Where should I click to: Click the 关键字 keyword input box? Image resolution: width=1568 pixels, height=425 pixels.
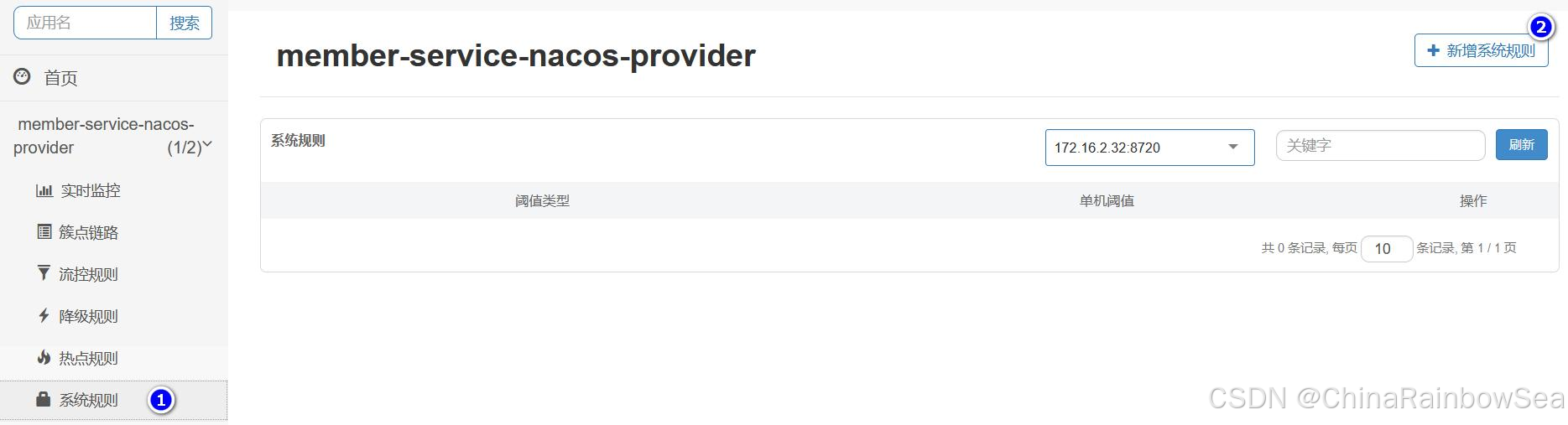(1380, 146)
